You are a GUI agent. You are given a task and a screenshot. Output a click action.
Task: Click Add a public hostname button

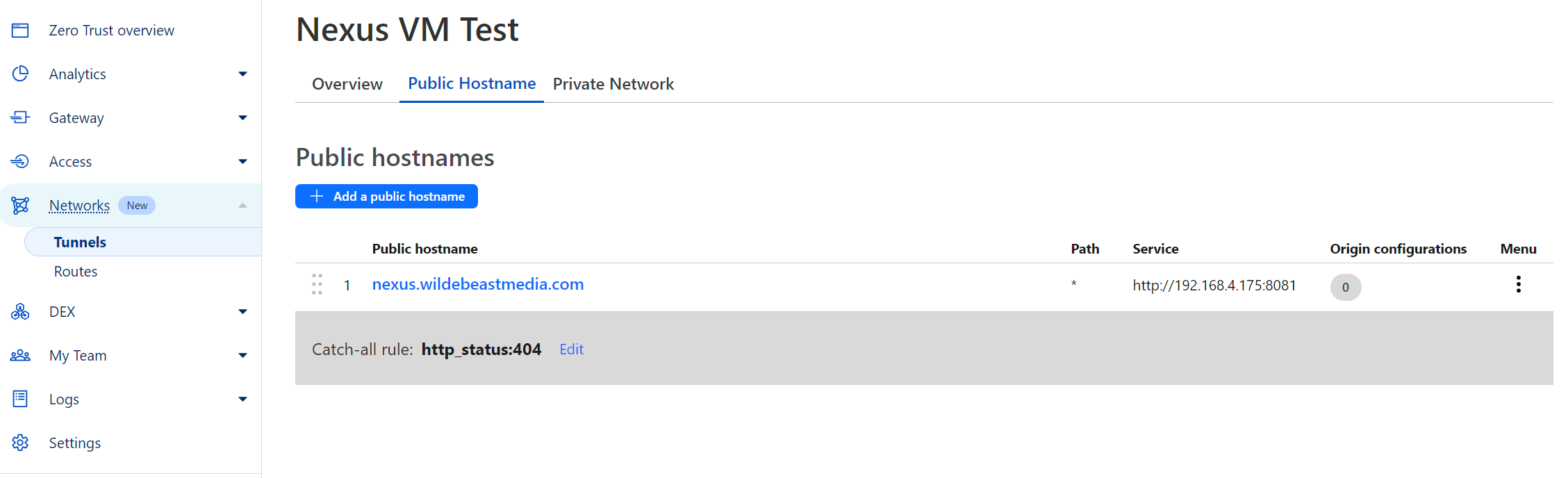(386, 196)
